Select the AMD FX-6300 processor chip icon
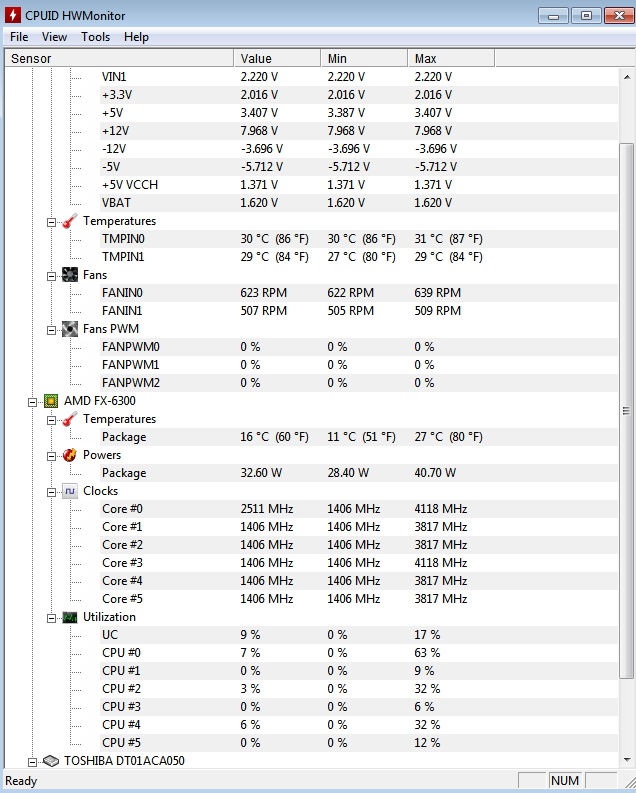636x793 pixels. click(51, 401)
